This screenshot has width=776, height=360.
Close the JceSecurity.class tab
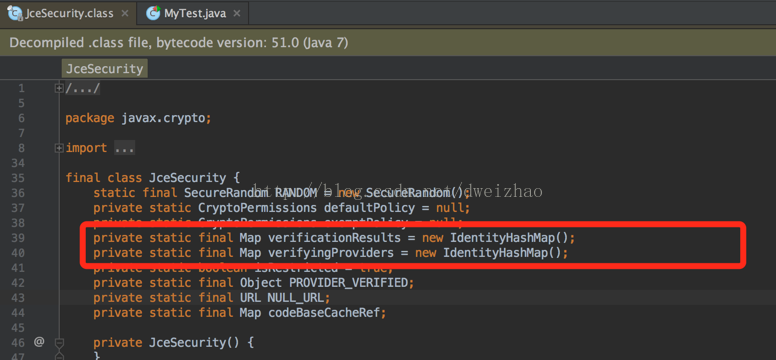coord(125,13)
